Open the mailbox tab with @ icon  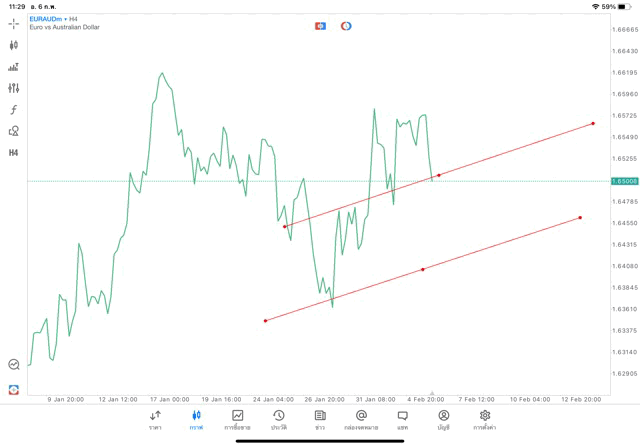click(x=361, y=420)
